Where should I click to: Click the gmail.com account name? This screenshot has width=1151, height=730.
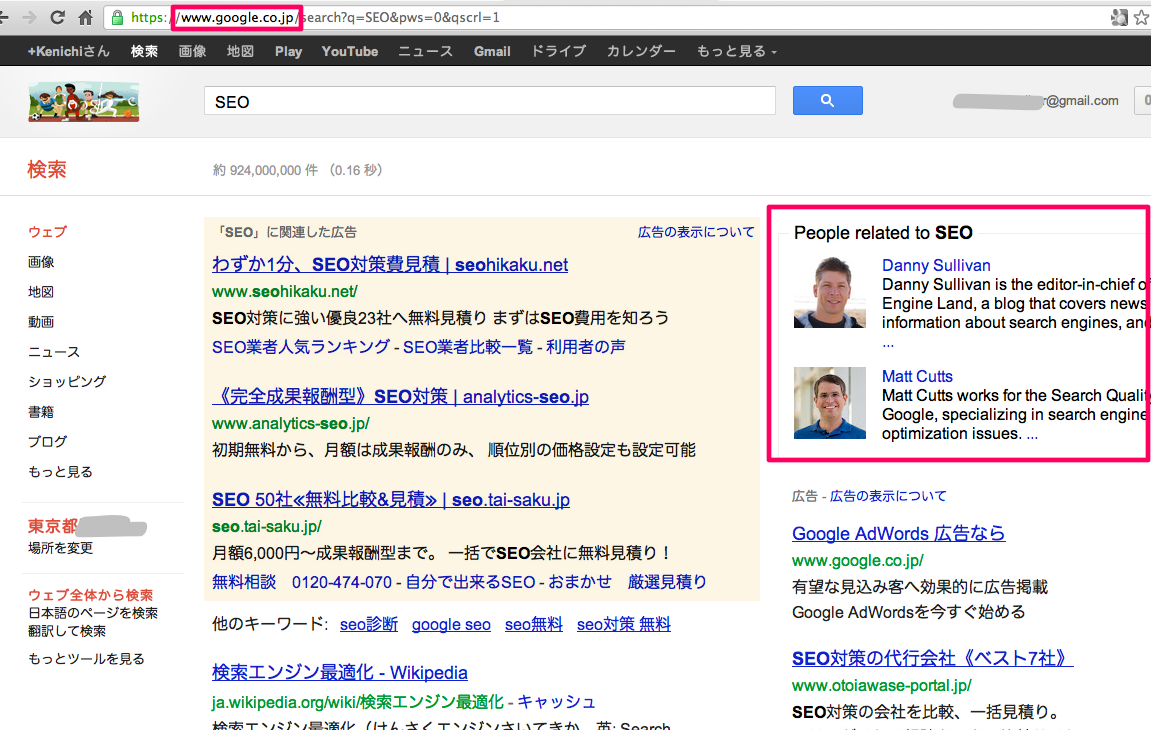[x=1036, y=101]
